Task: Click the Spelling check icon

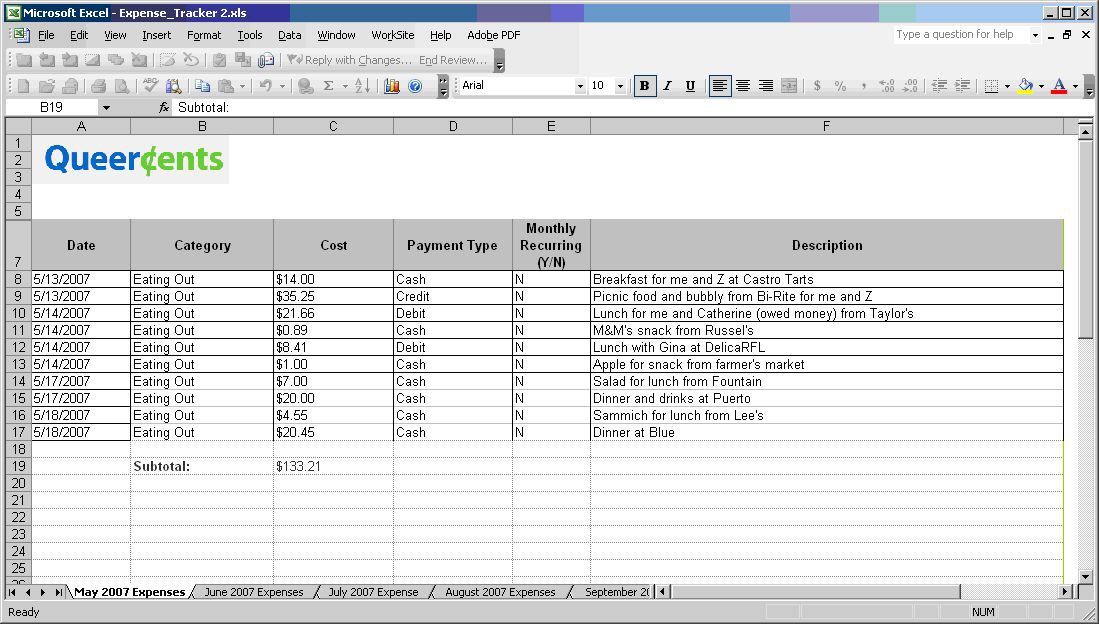Action: [x=150, y=86]
